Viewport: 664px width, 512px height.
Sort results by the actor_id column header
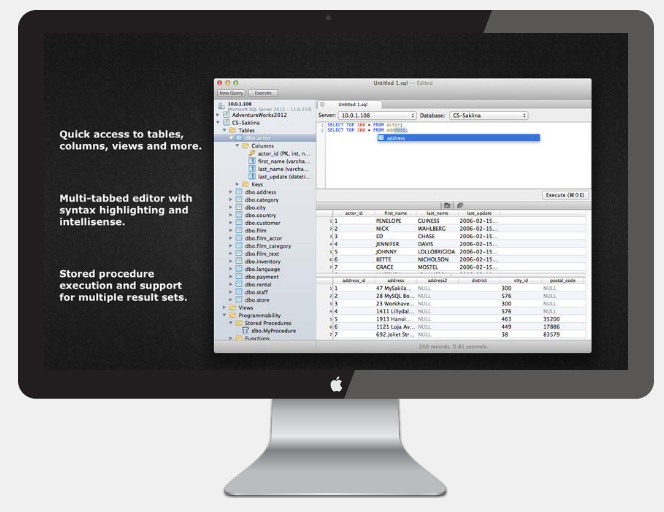point(354,213)
